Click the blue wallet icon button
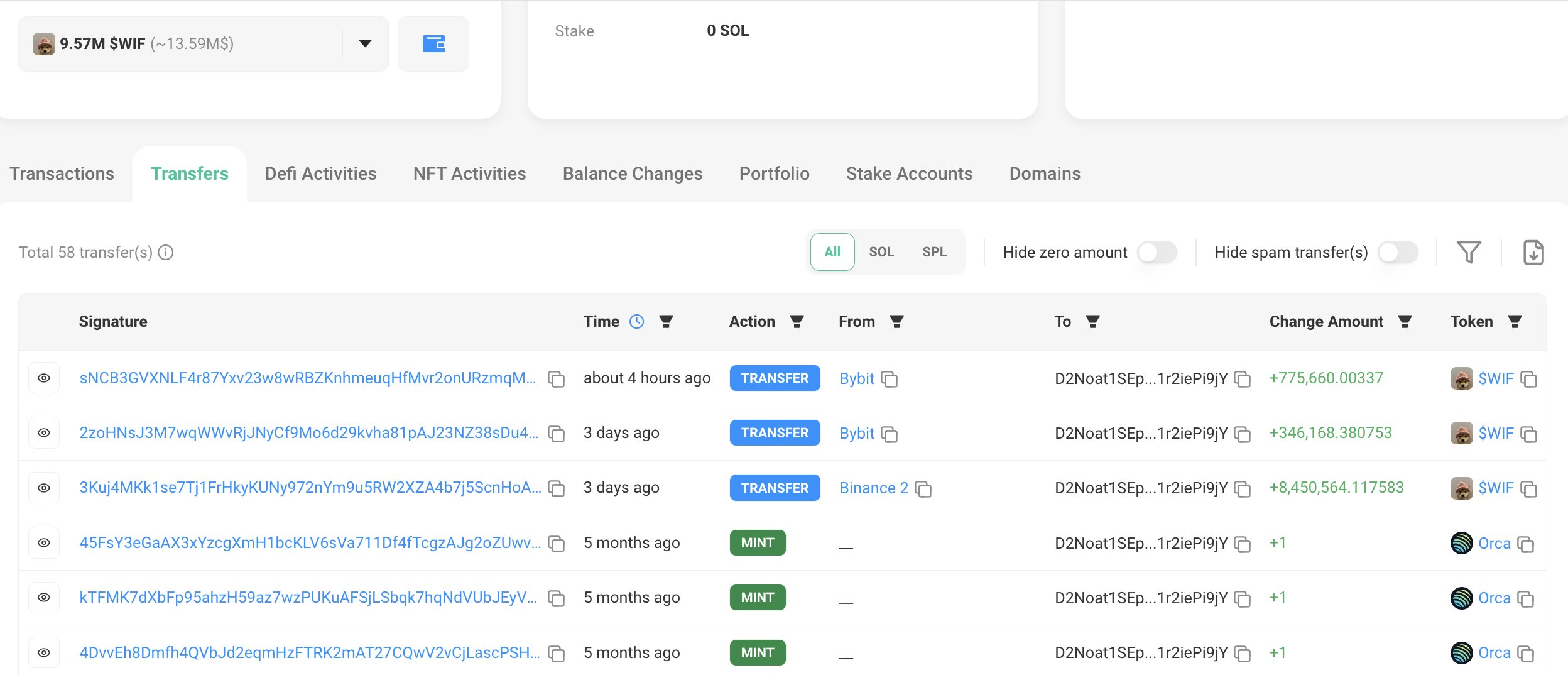The image size is (1568, 675). pyautogui.click(x=433, y=44)
